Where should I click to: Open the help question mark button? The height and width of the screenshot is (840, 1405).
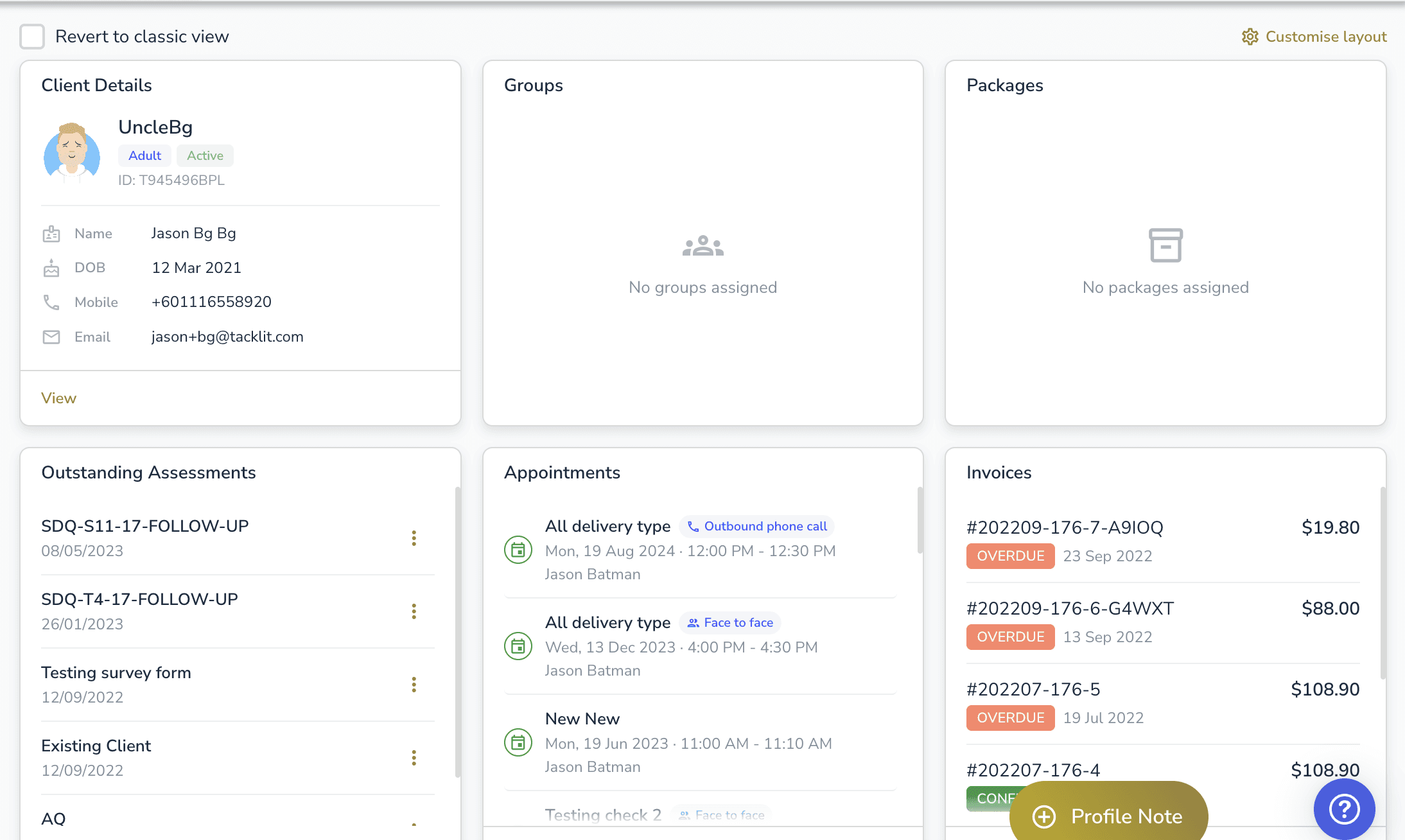coord(1344,809)
